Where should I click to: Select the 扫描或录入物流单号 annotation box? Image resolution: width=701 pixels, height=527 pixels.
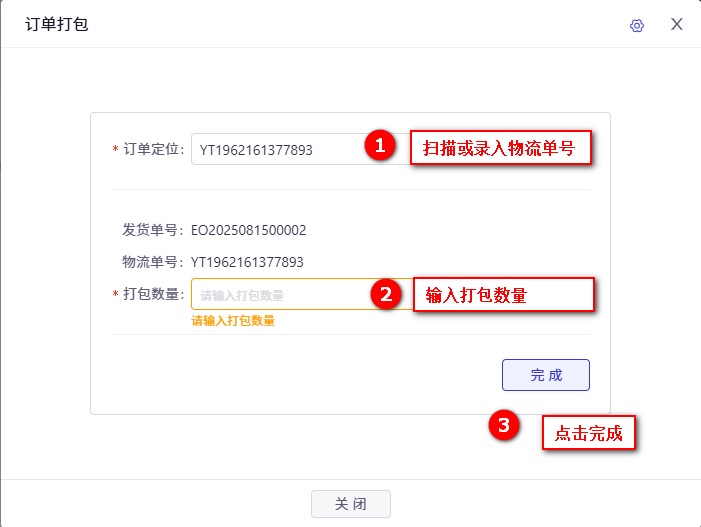[501, 148]
